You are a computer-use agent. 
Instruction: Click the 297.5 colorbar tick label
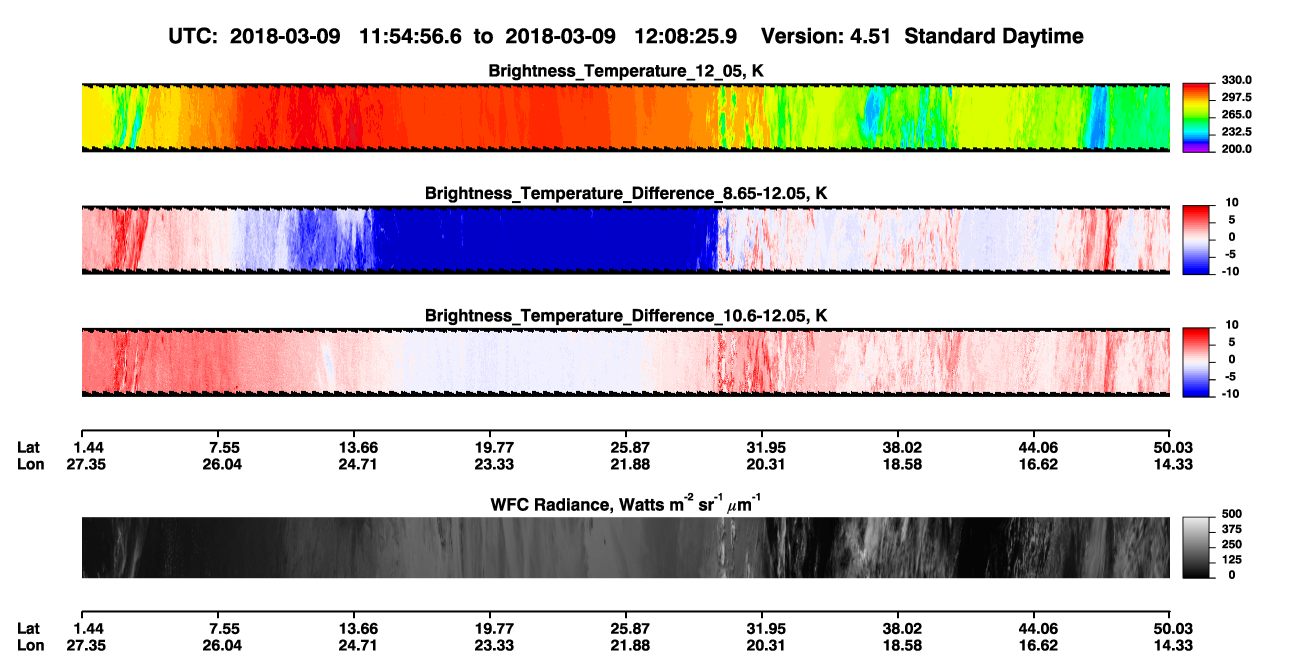click(x=1236, y=98)
